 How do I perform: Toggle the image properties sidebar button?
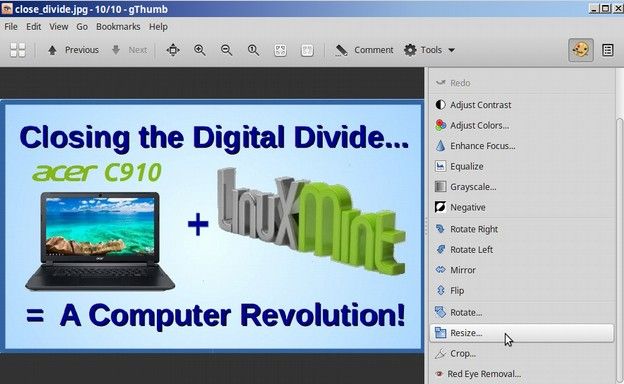tap(607, 50)
